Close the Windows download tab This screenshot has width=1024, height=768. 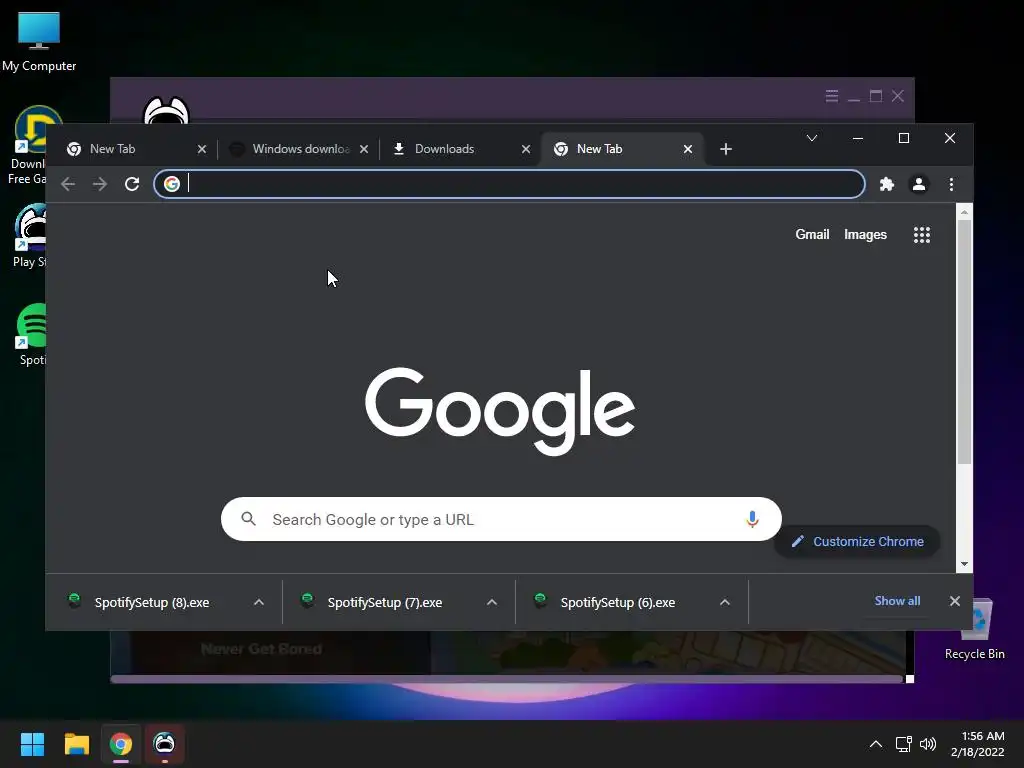click(x=364, y=149)
